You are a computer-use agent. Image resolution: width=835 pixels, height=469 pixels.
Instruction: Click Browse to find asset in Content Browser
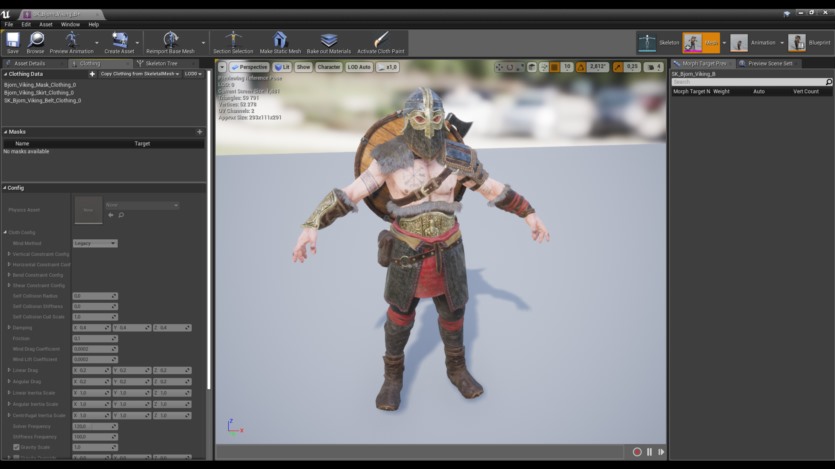pos(35,43)
